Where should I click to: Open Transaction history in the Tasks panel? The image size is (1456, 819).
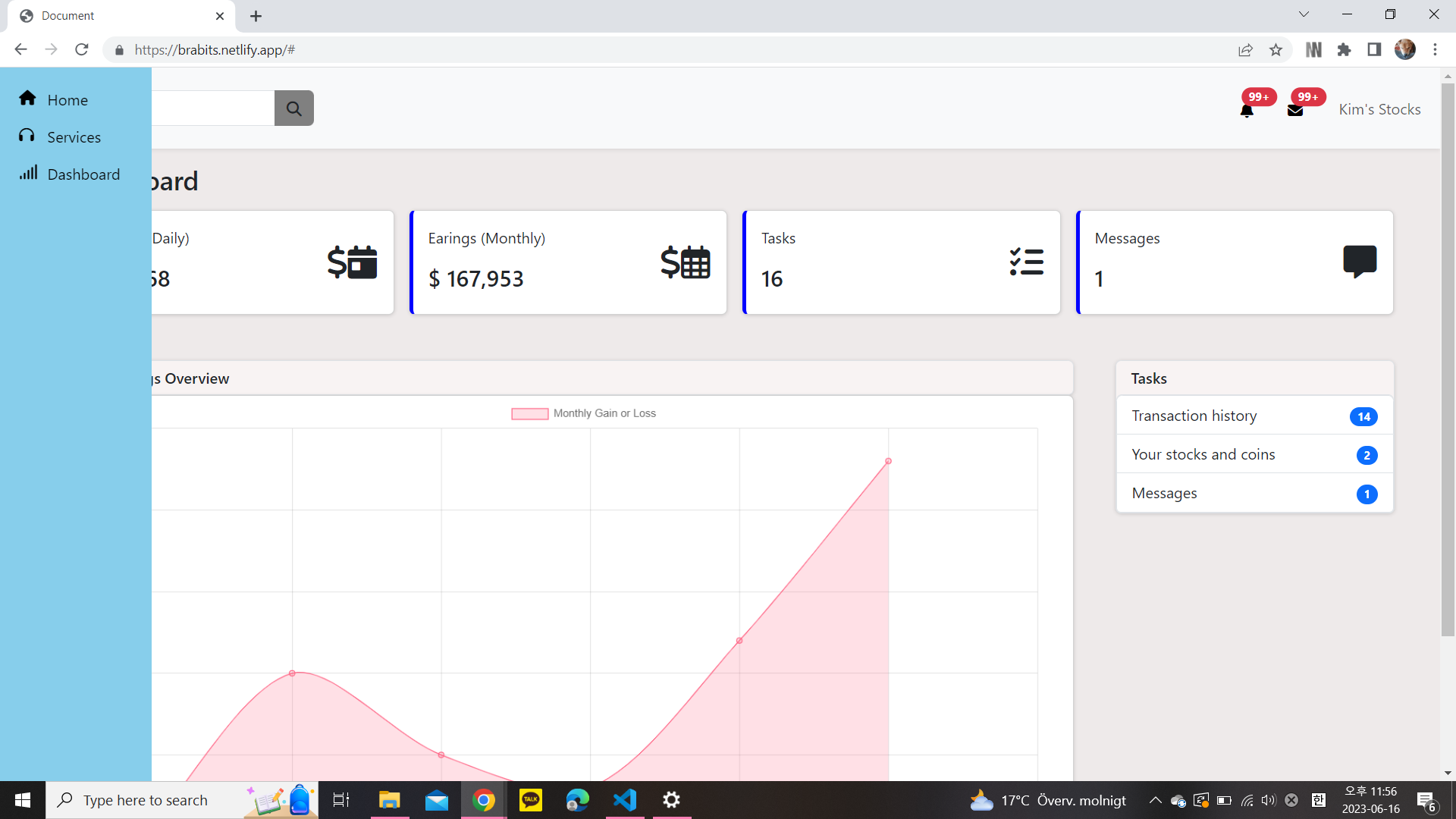pyautogui.click(x=1194, y=416)
